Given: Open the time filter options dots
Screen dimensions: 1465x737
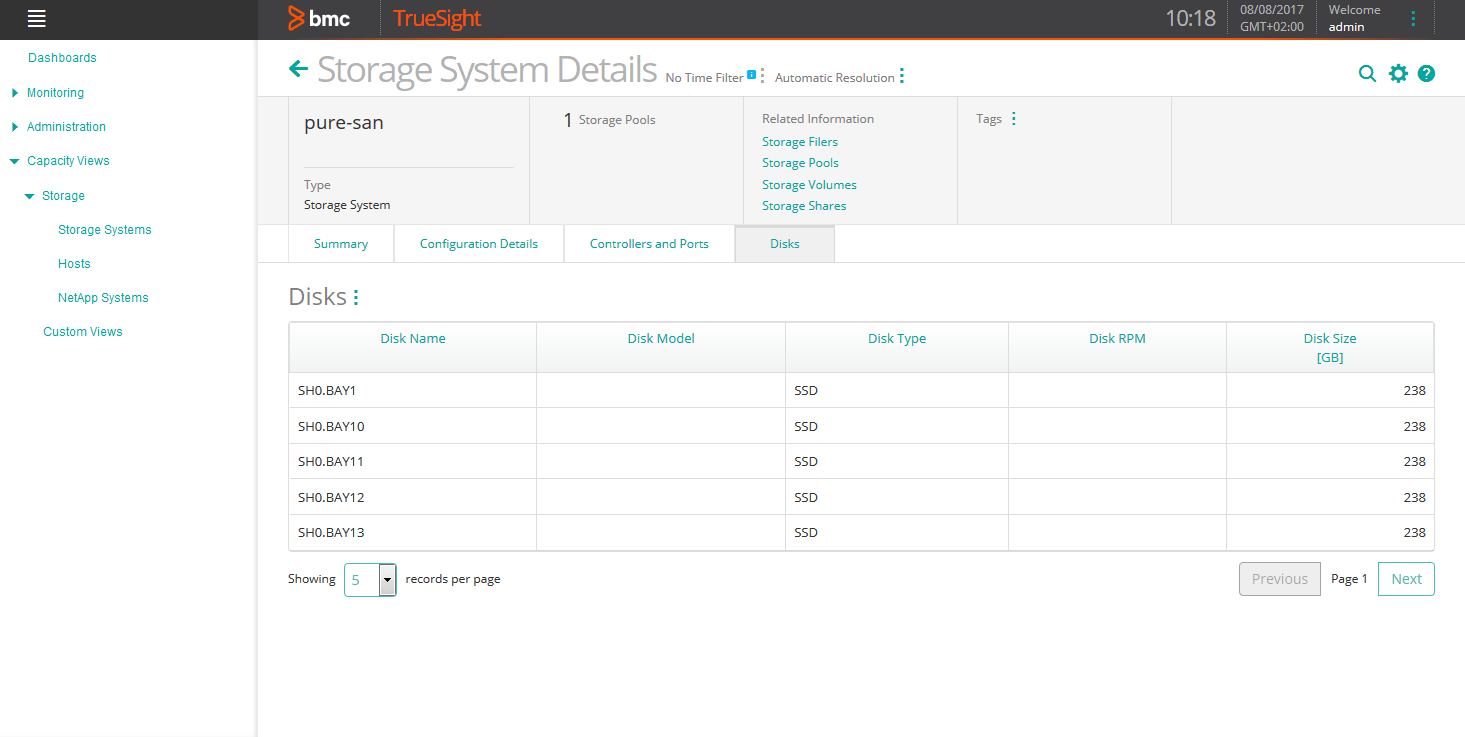Looking at the screenshot, I should click(762, 76).
